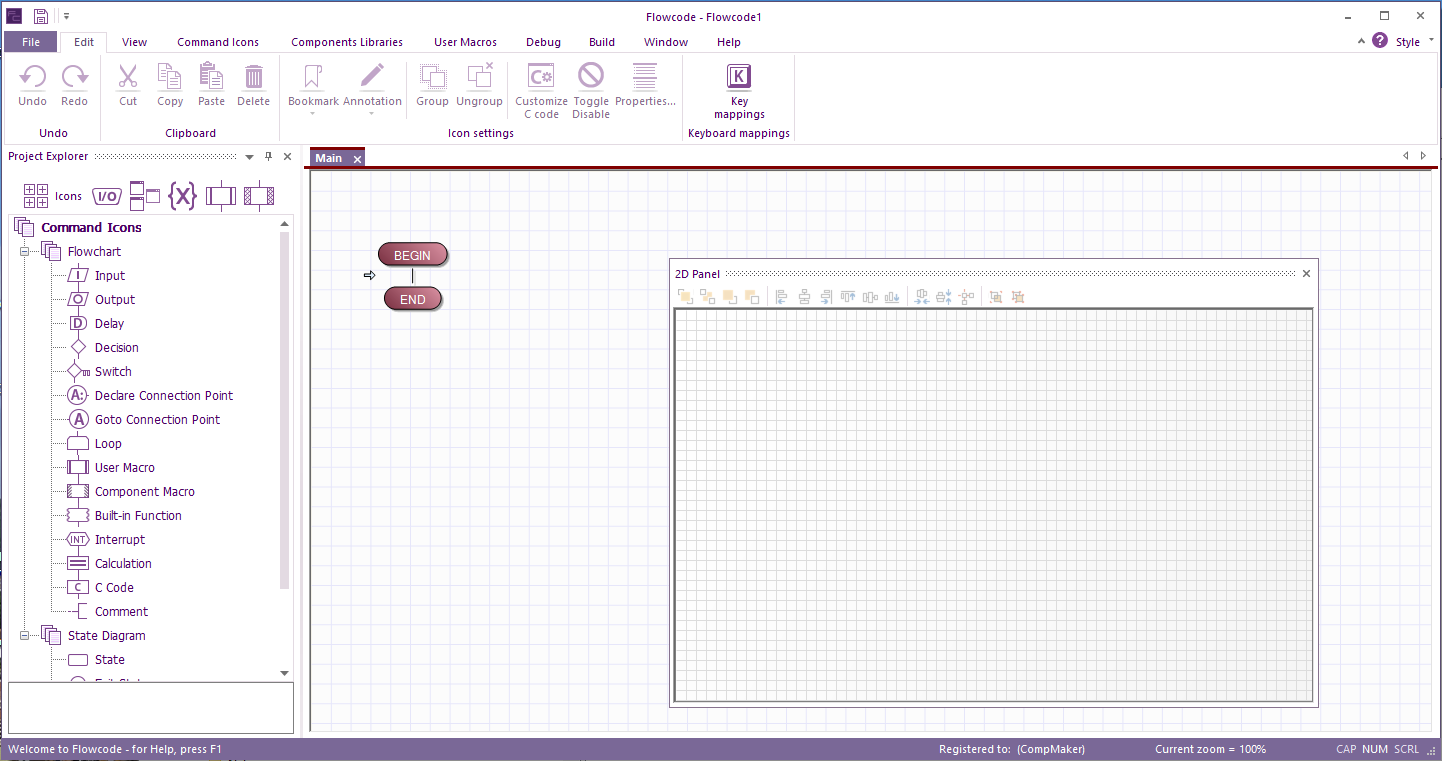
Task: Open the File menu tab
Action: point(31,42)
